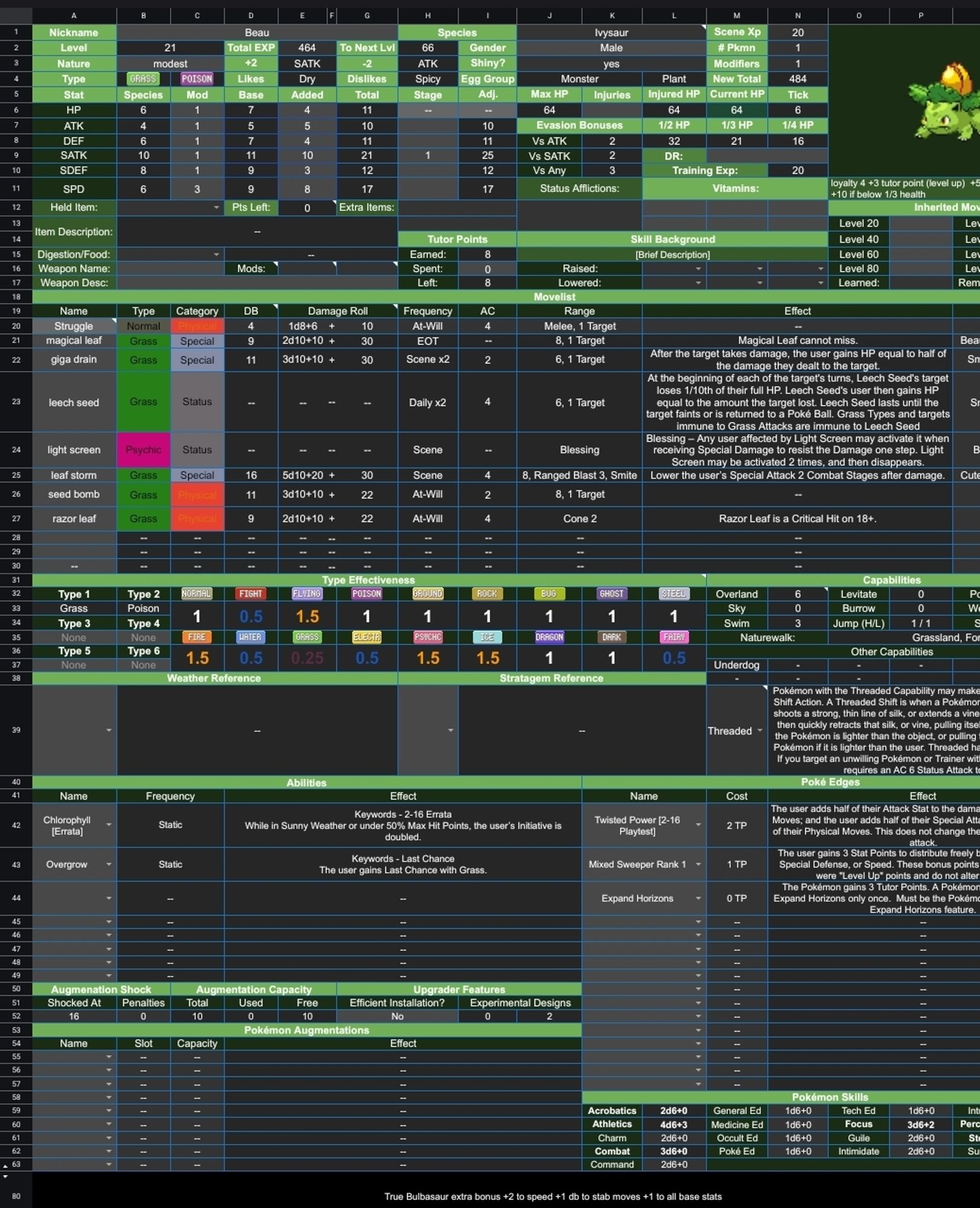Viewport: 980px width, 1208px height.
Task: Click the '[Brief Description]' cell
Action: [672, 254]
